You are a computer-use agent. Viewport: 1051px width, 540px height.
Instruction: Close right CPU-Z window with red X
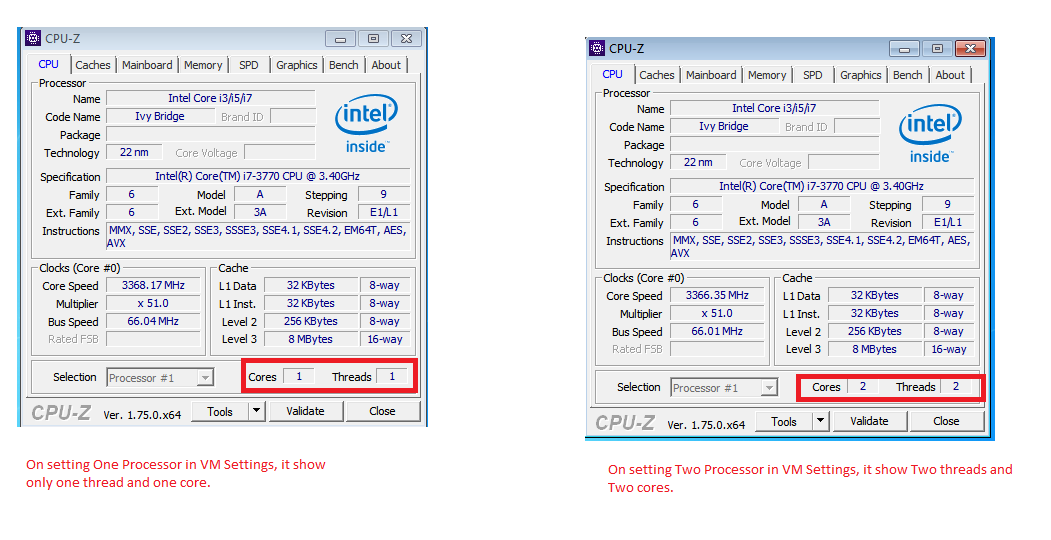point(970,49)
